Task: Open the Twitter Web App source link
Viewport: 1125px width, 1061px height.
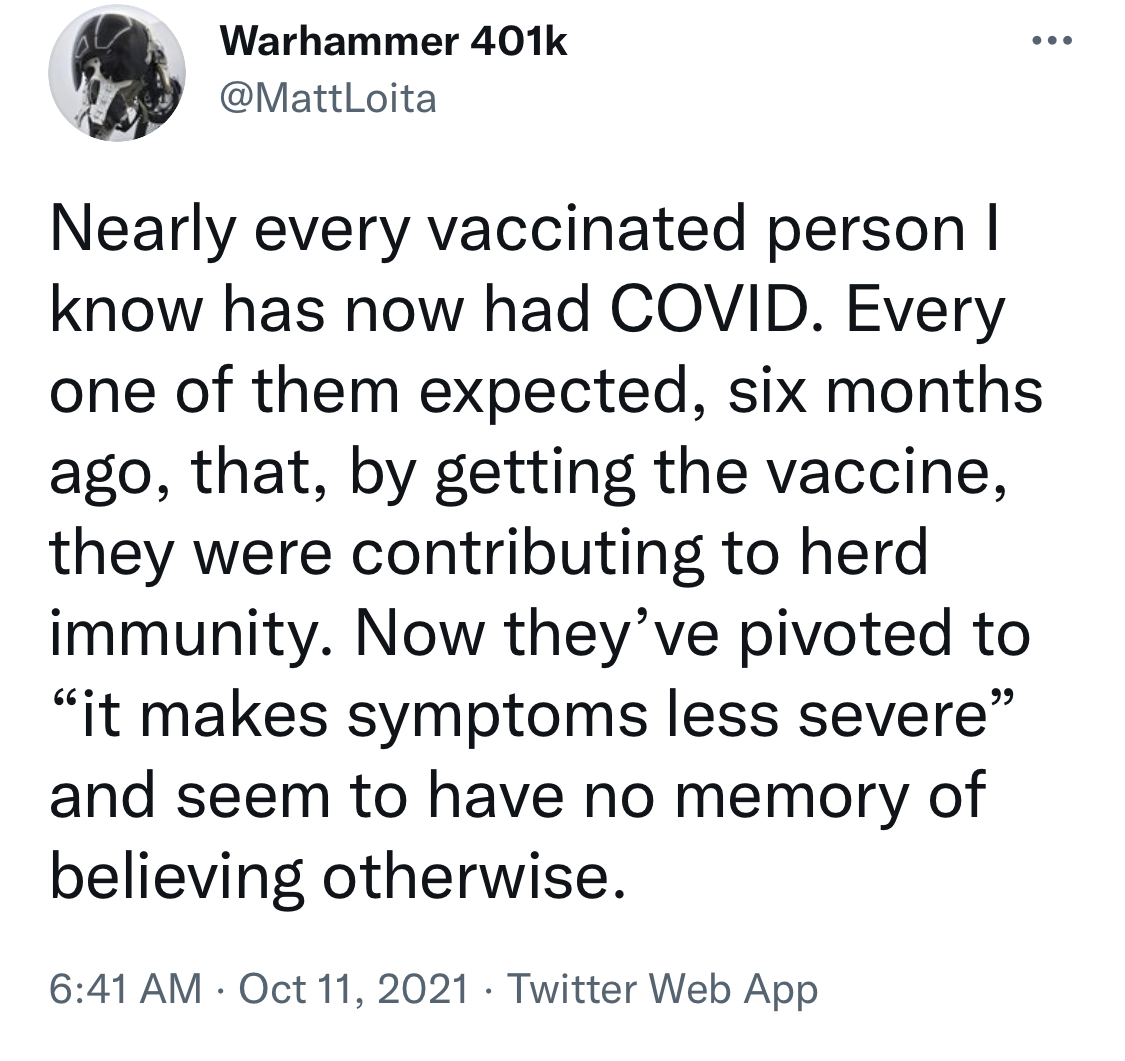Action: [663, 989]
